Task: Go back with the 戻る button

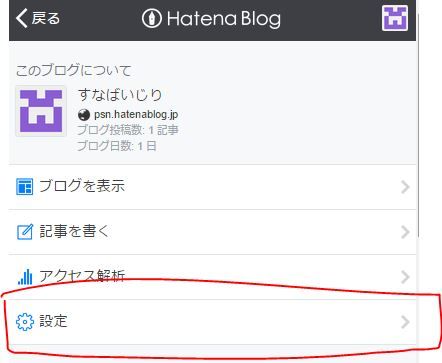Action: (x=38, y=18)
